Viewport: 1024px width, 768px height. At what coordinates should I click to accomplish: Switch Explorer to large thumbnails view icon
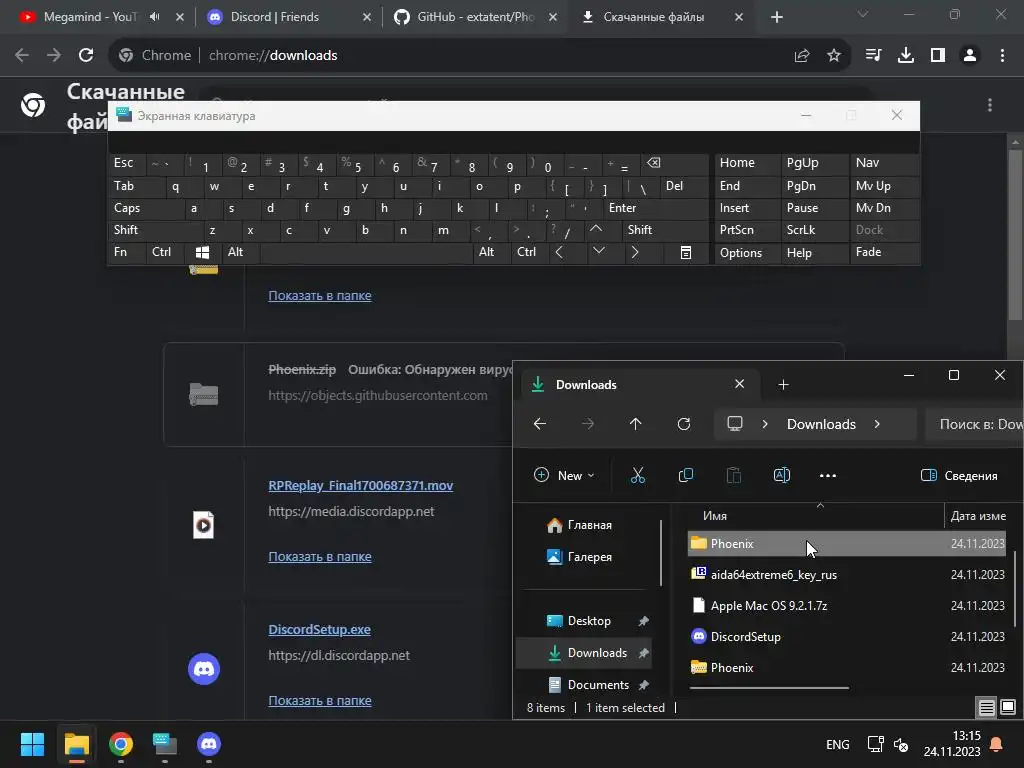(x=1008, y=707)
